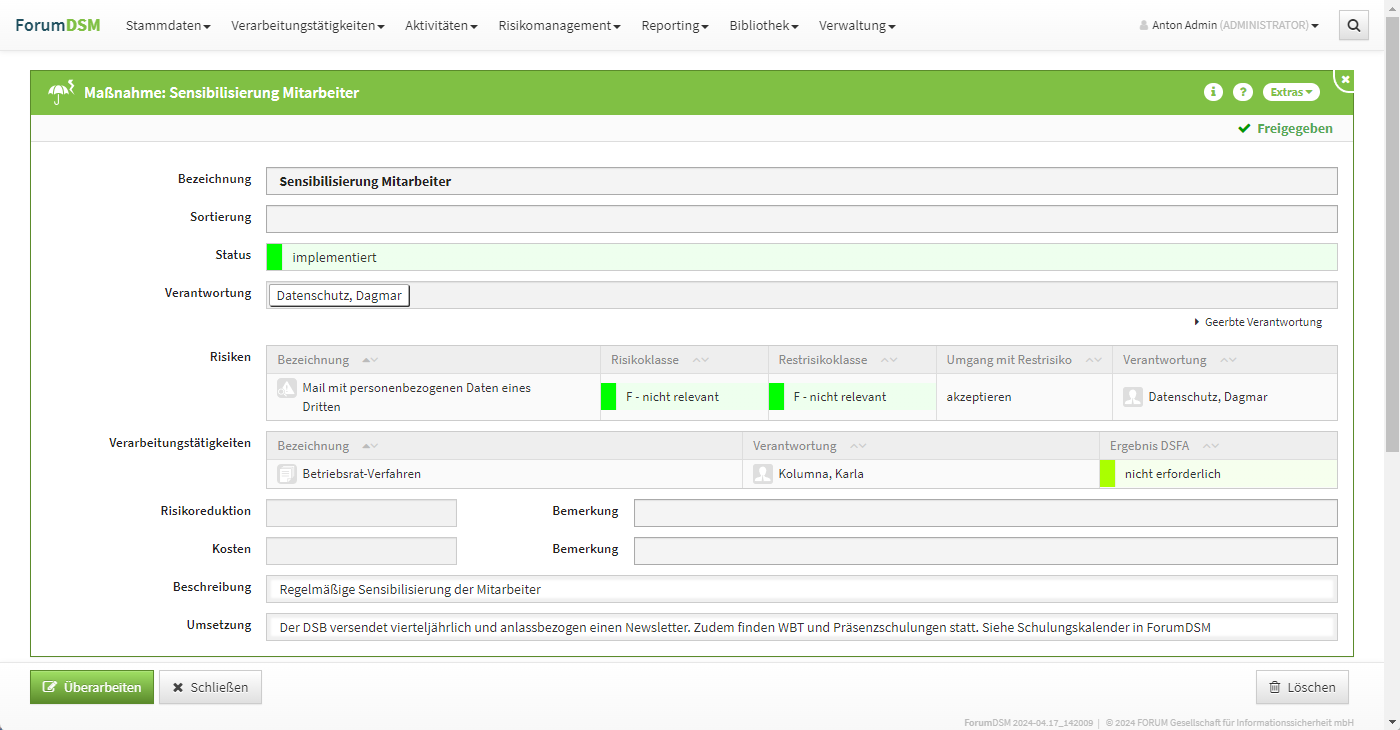Screen dimensions: 1400x730
Task: Click the green implementiert status swatch
Action: 274,257
